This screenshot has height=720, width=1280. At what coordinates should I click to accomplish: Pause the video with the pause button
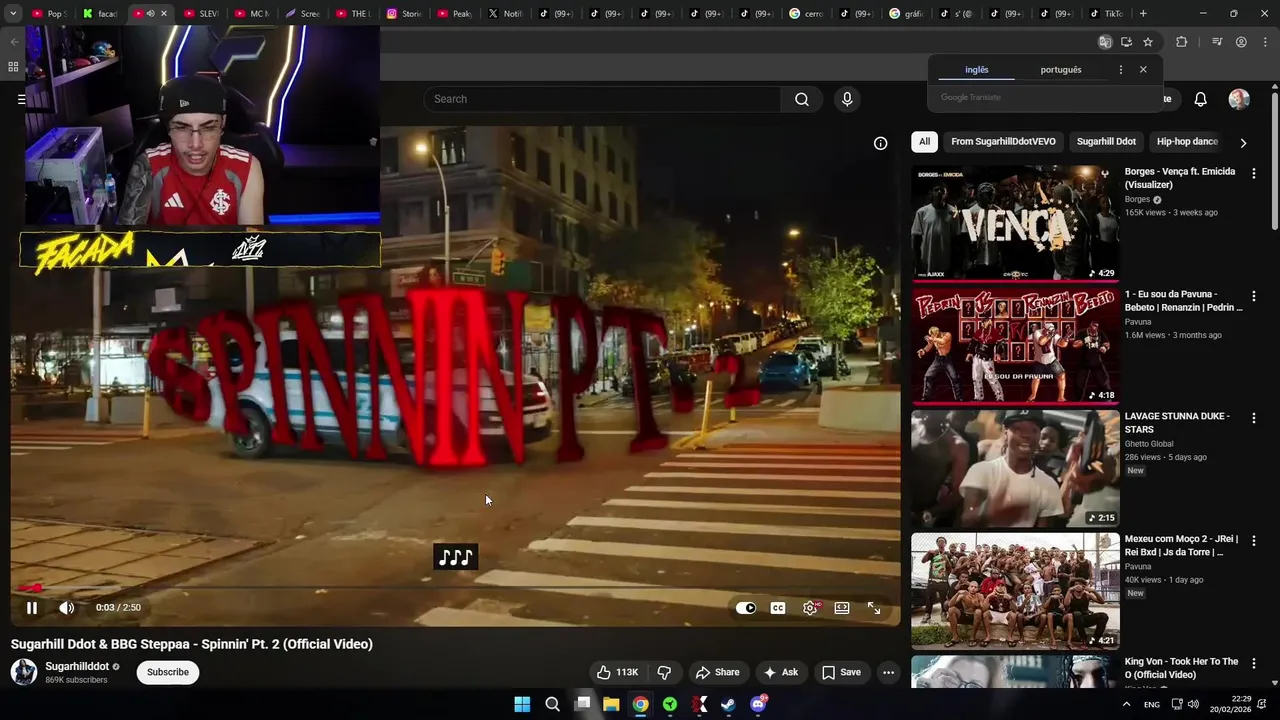[x=32, y=608]
